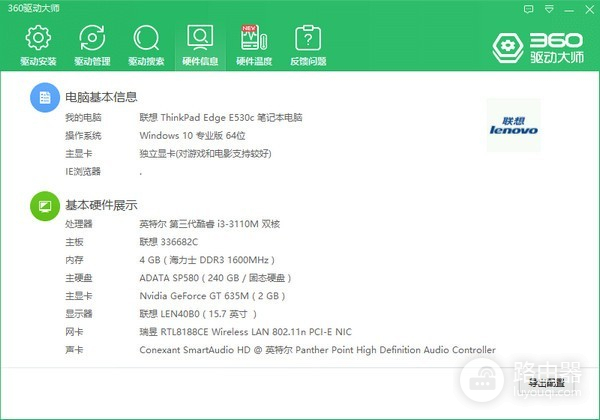
Task: Click the green 基本硬件展示 monitor icon
Action: point(45,206)
